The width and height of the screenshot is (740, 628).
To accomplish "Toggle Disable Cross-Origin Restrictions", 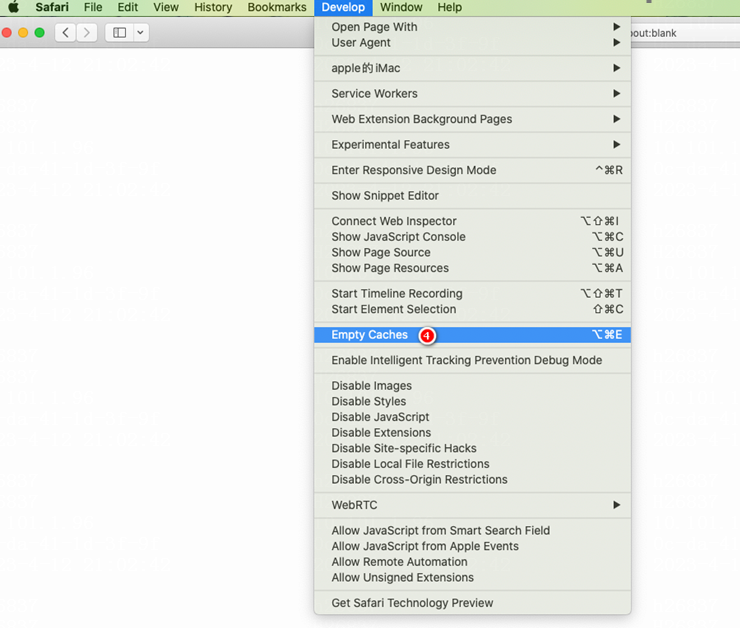I will pyautogui.click(x=472, y=479).
